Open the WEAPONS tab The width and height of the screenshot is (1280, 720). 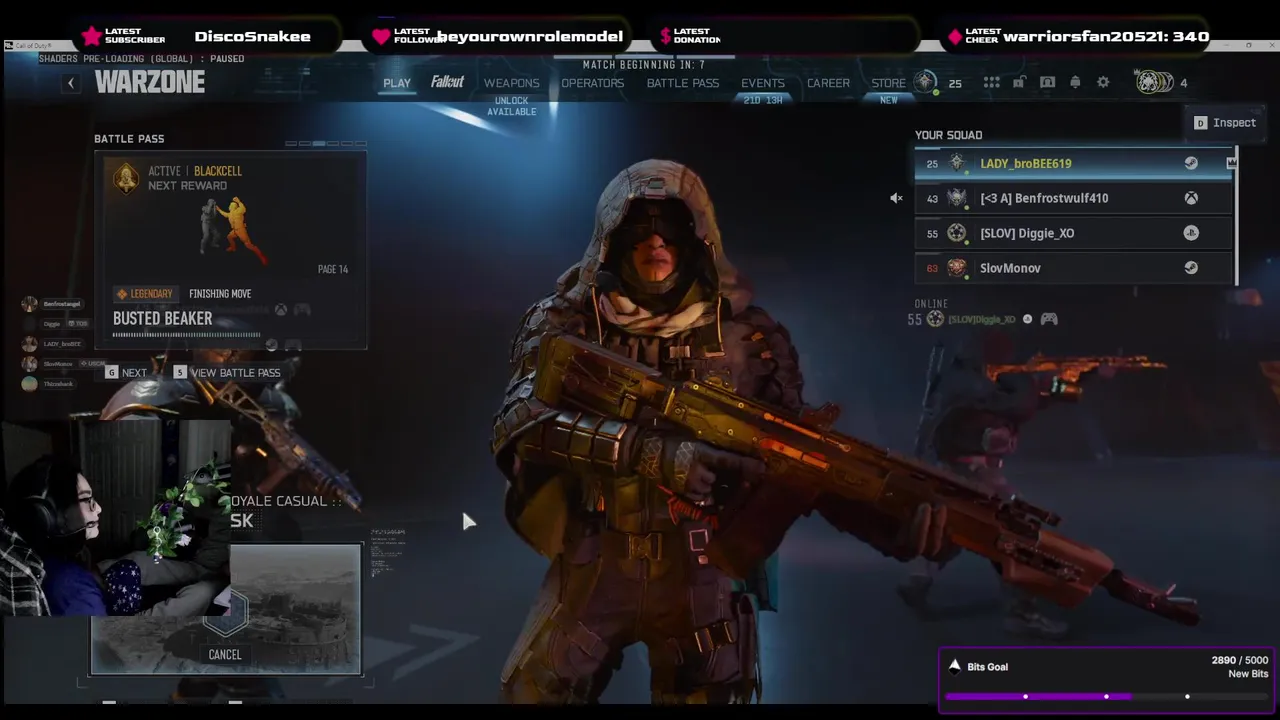click(511, 83)
